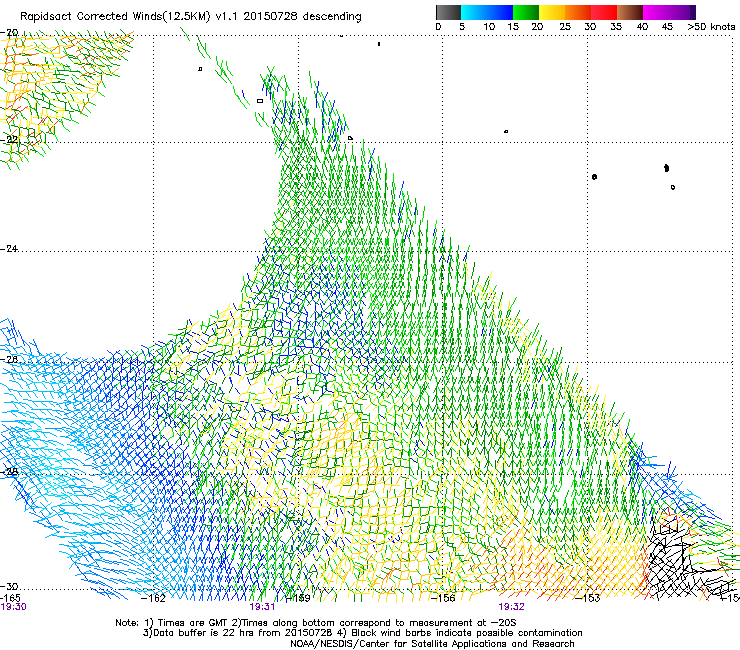Click the '-24' latitude axis label
Image resolution: width=740 pixels, height=650 pixels.
point(9,249)
